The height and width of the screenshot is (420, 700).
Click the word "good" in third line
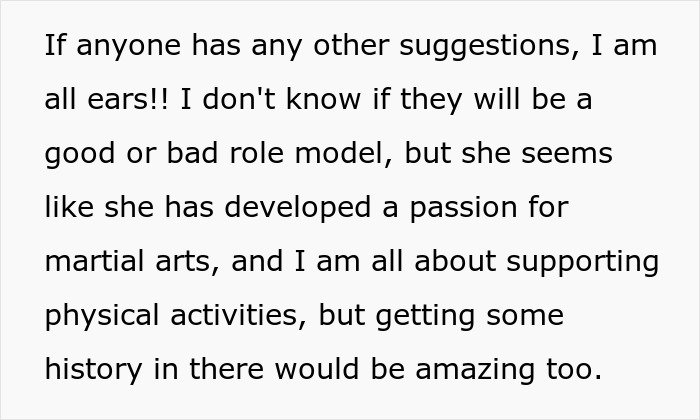[x=80, y=154]
